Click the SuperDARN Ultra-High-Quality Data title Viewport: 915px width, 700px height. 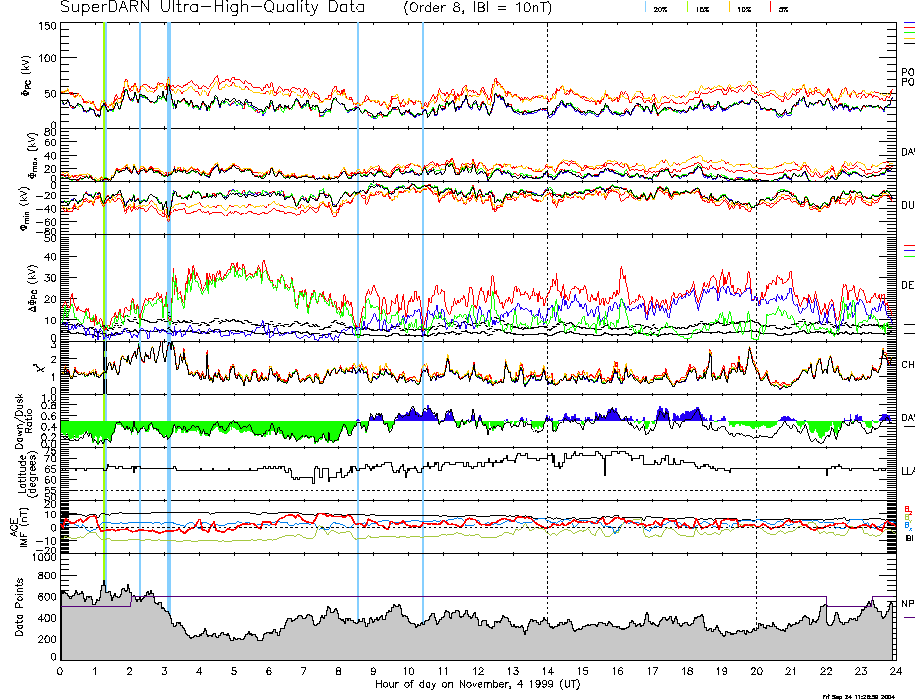click(x=213, y=8)
